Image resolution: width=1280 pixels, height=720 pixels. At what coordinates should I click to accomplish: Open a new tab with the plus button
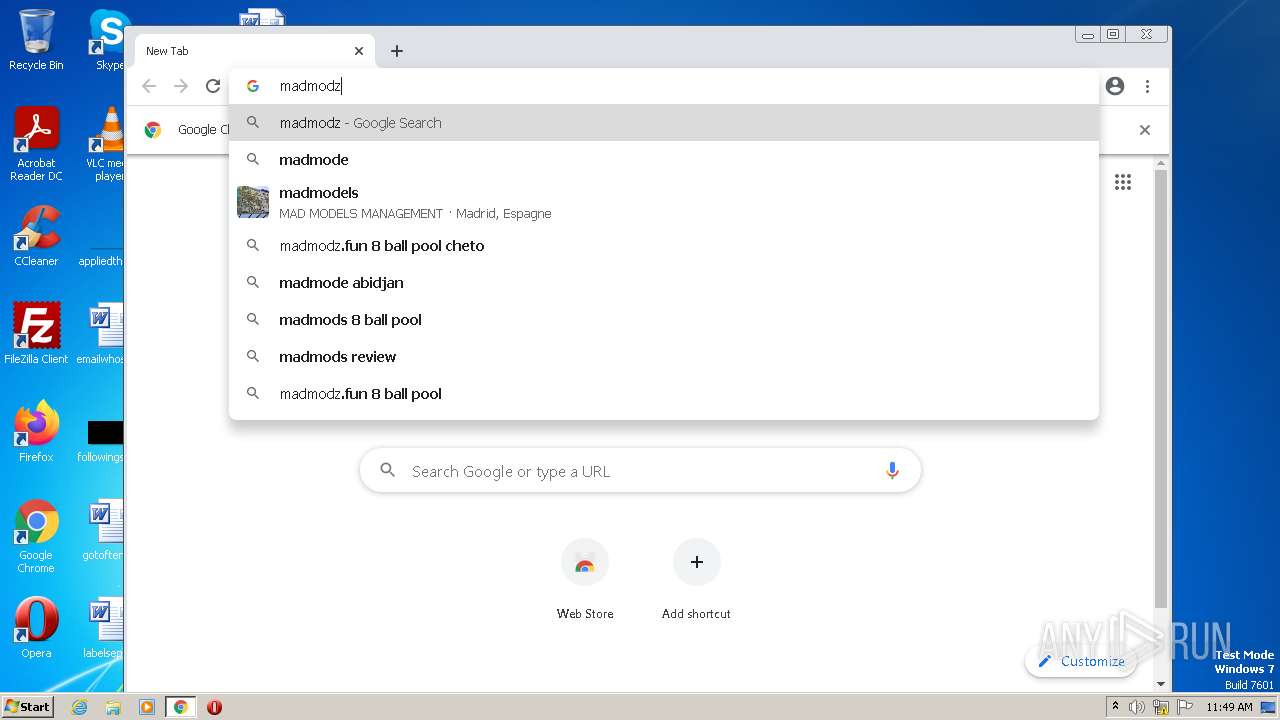pyautogui.click(x=397, y=51)
